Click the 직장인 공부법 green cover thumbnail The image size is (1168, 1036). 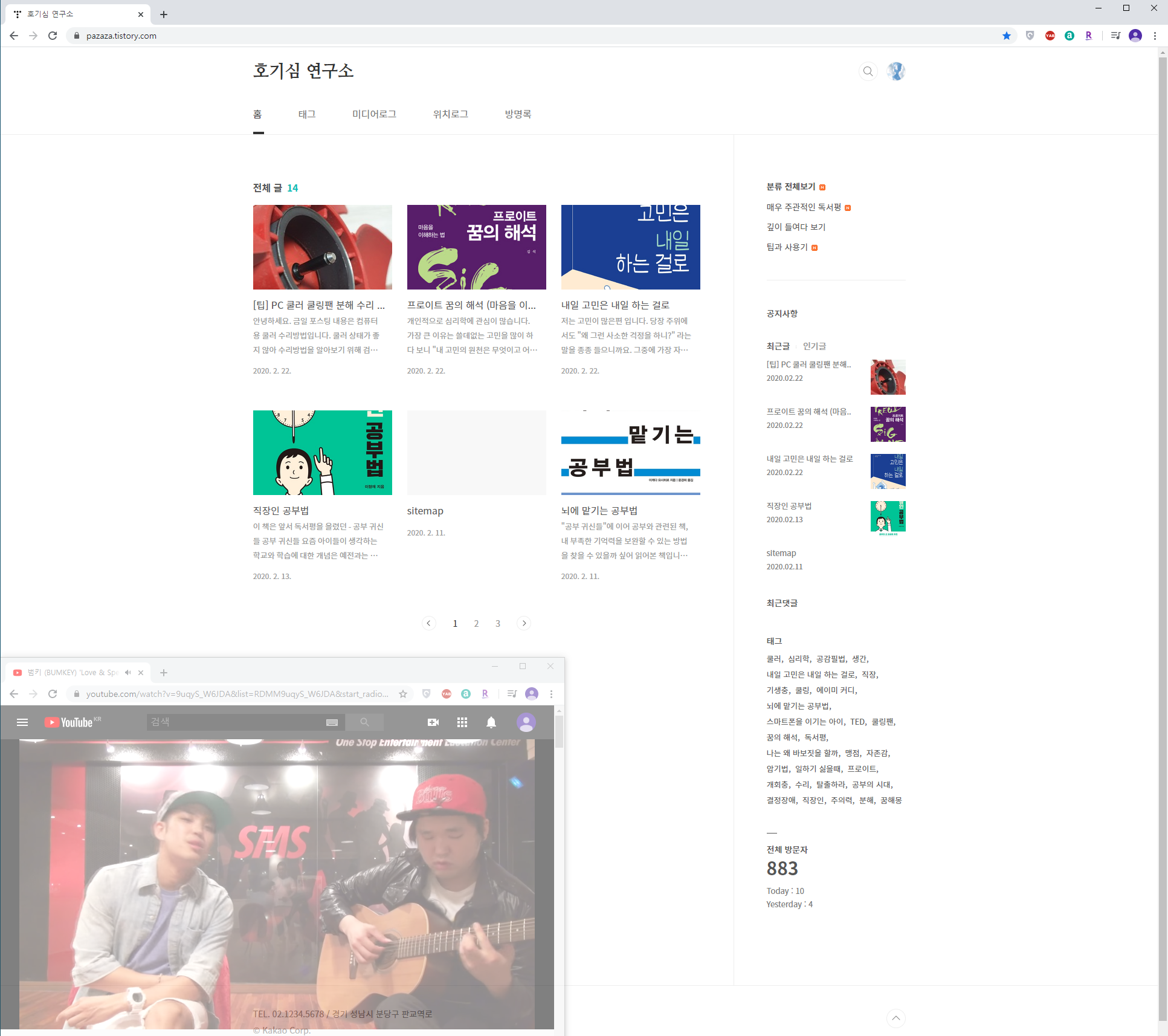323,453
